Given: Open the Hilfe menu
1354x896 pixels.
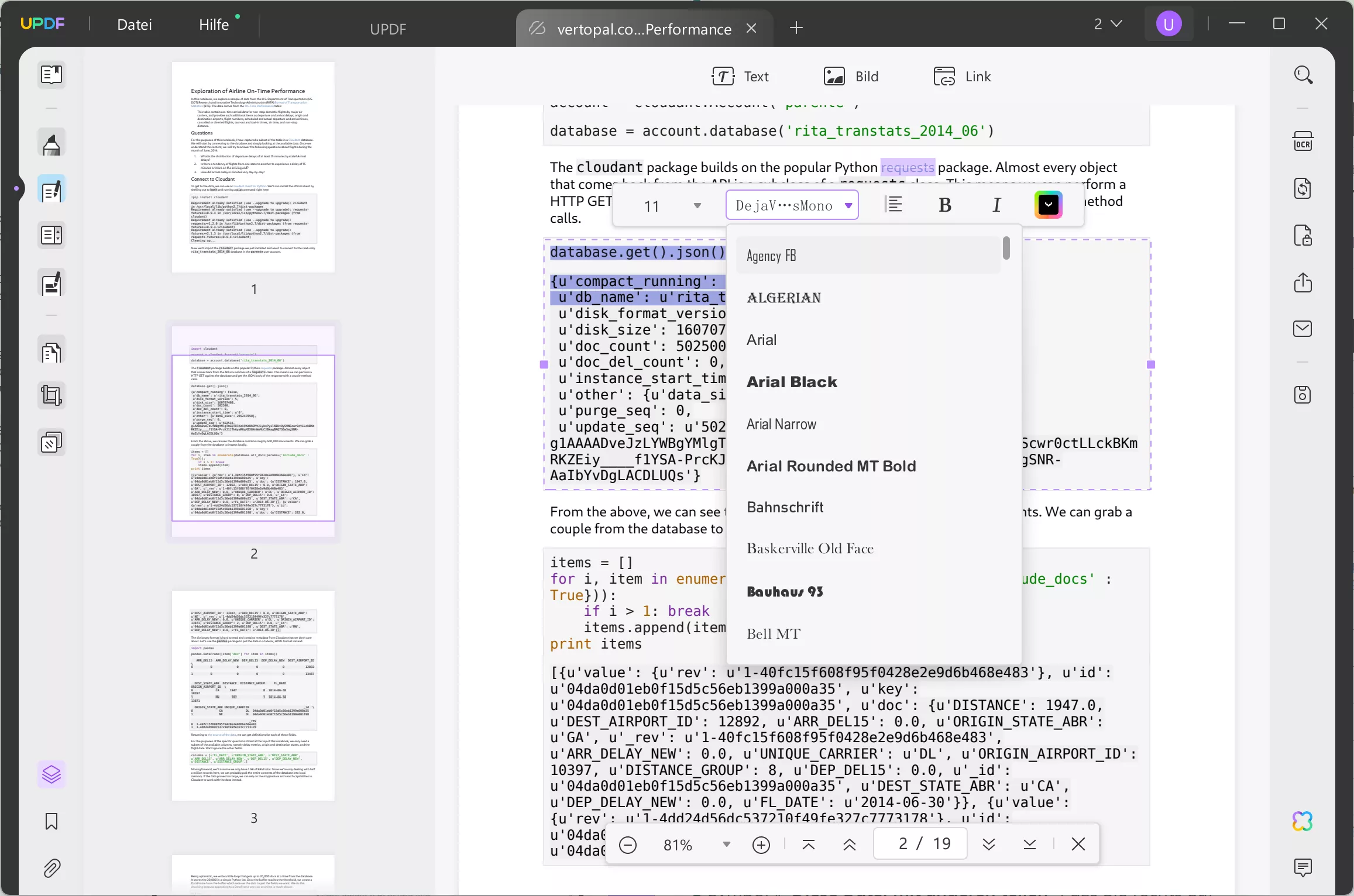Looking at the screenshot, I should click(214, 25).
